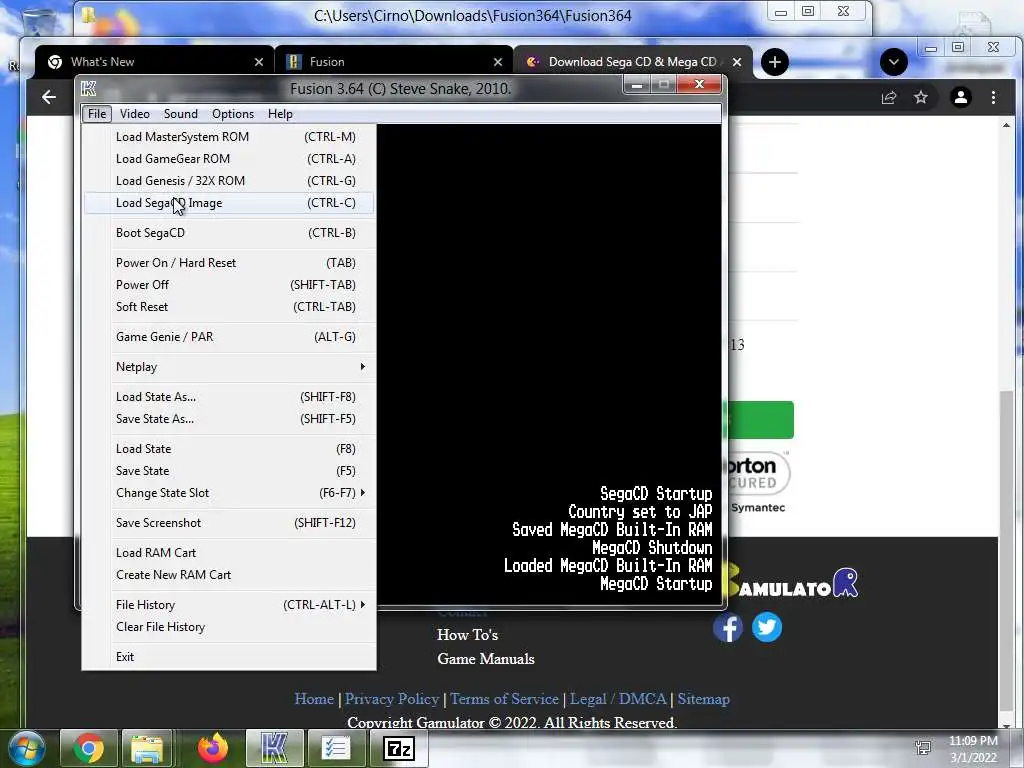
Task: Open the Sound menu in Fusion
Action: tap(180, 114)
